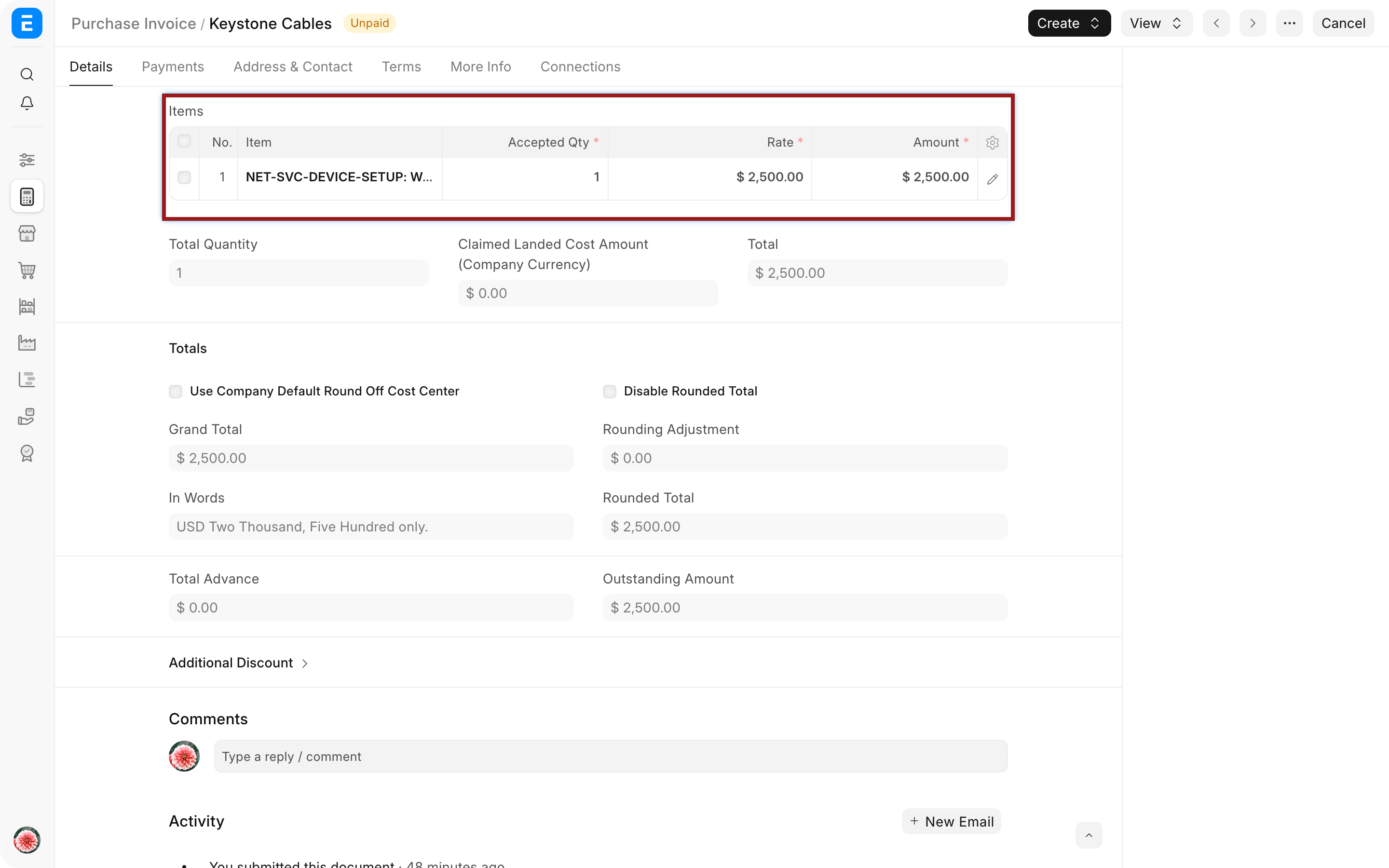Open the warehouse Stock icon in sidebar
Image resolution: width=1389 pixels, height=868 pixels.
point(27,307)
